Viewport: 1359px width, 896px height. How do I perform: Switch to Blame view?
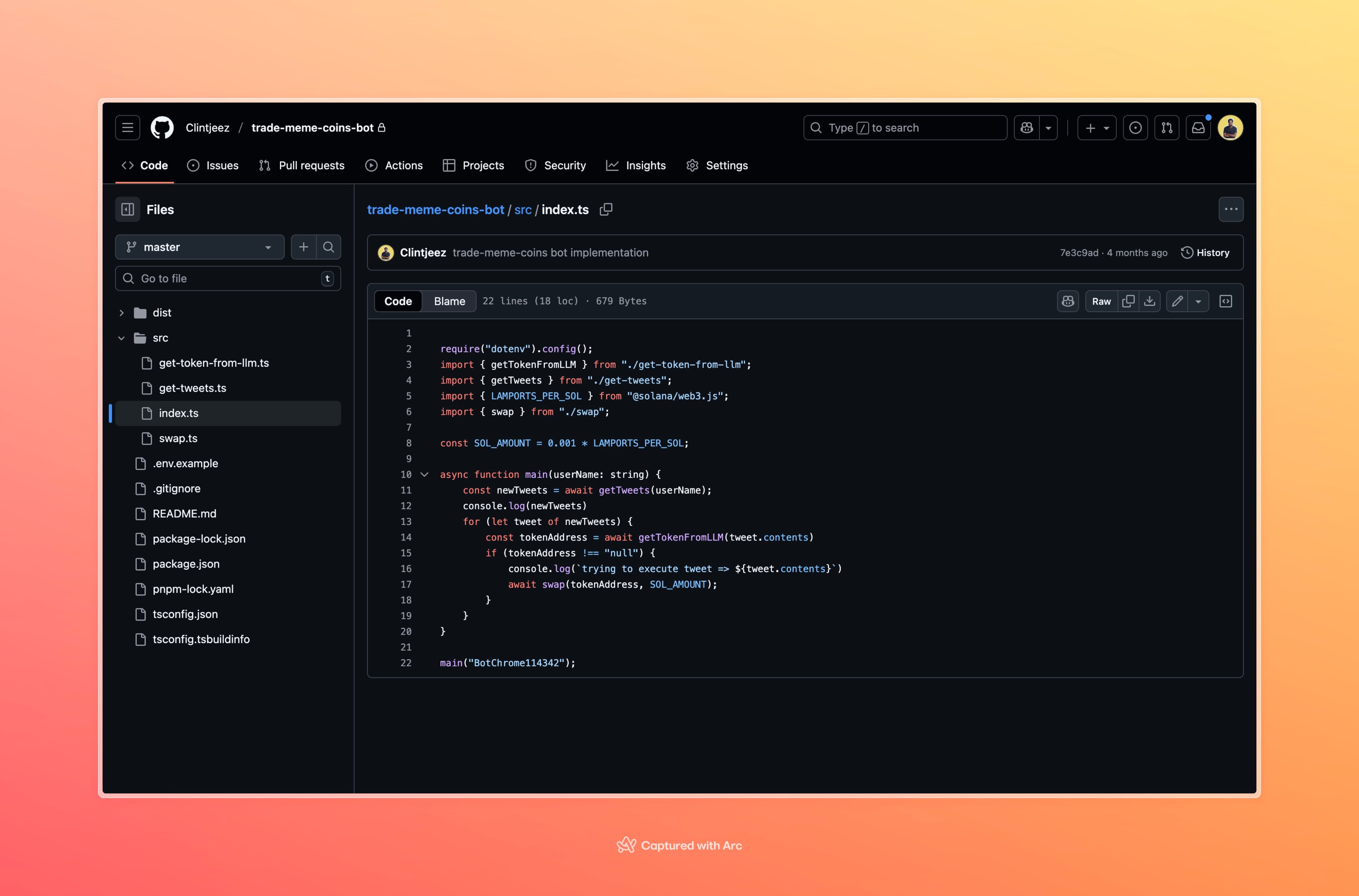(449, 301)
